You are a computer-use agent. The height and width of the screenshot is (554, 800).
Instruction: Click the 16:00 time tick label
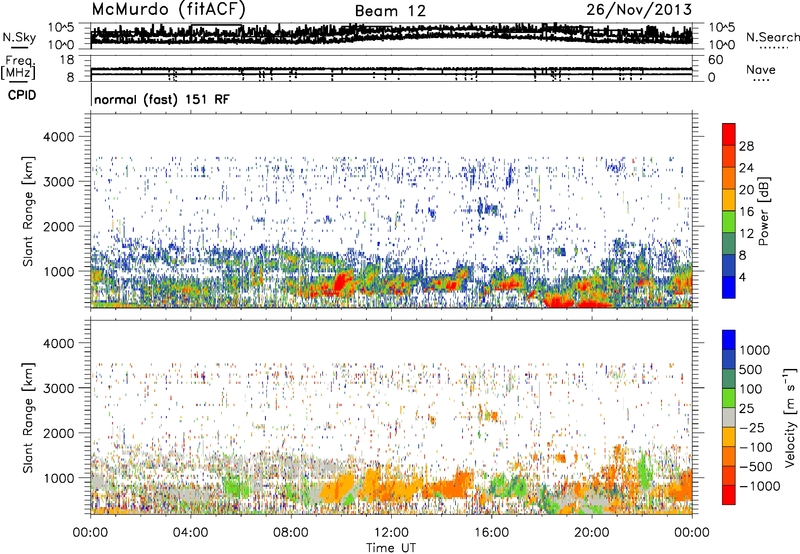coord(491,533)
